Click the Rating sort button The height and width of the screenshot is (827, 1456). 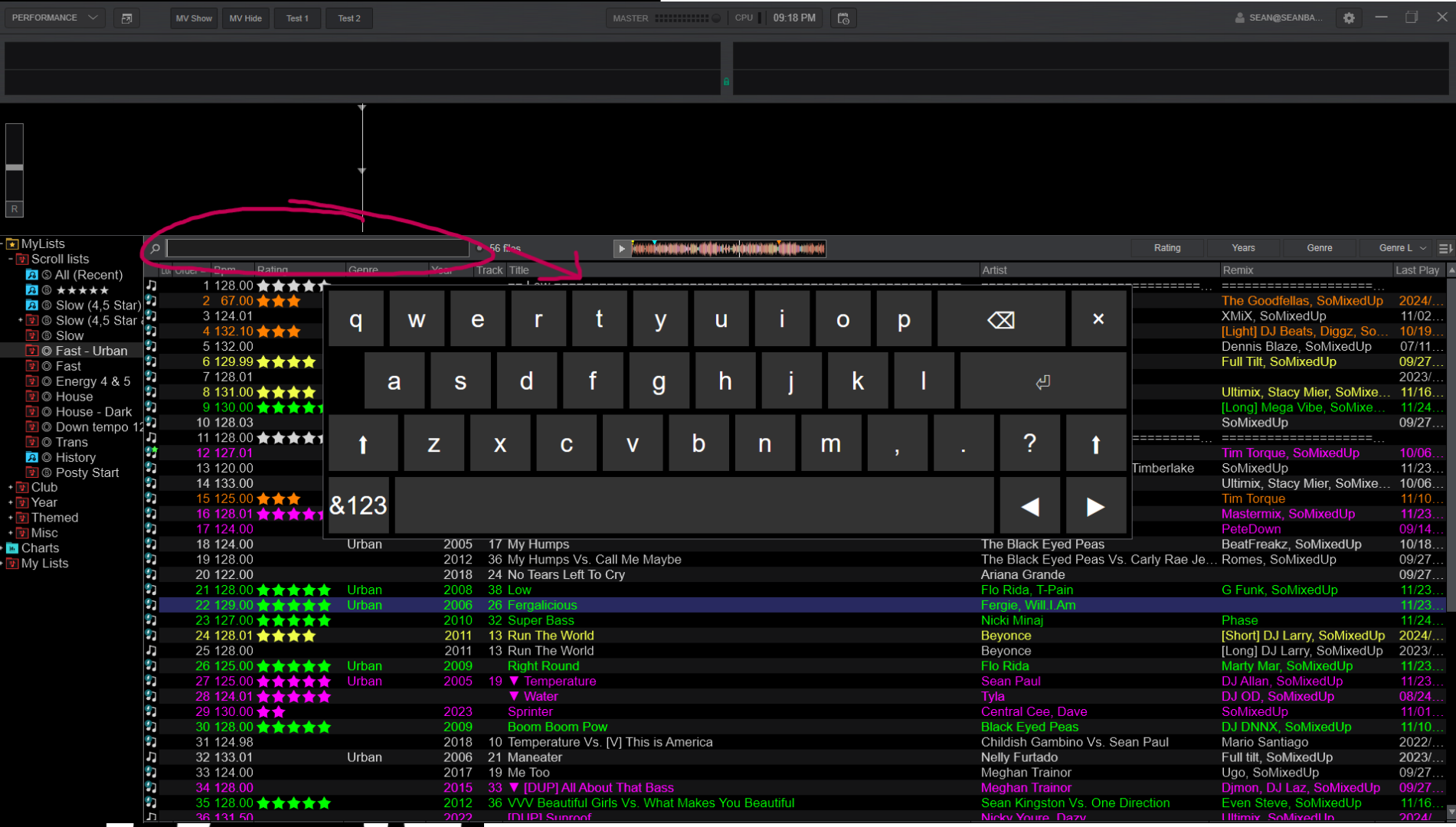pos(1166,247)
